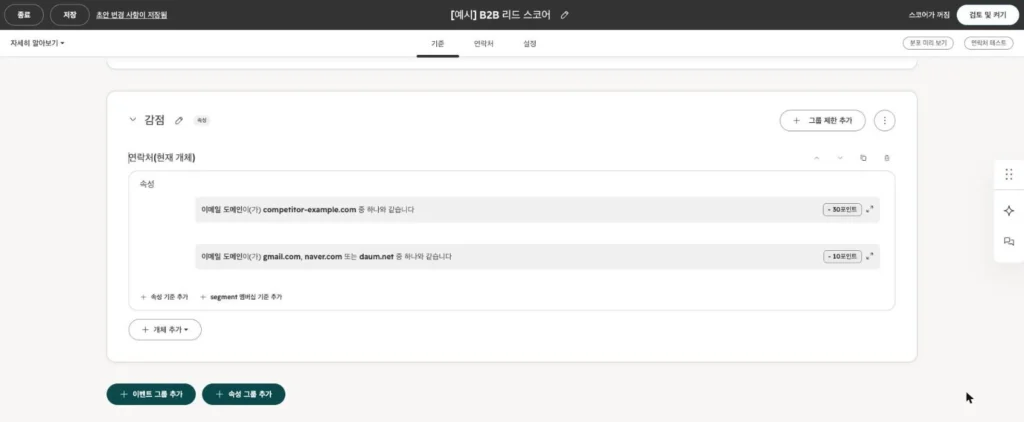Image resolution: width=1024 pixels, height=422 pixels.
Task: Click the 연락처 테스트 button
Action: (989, 43)
